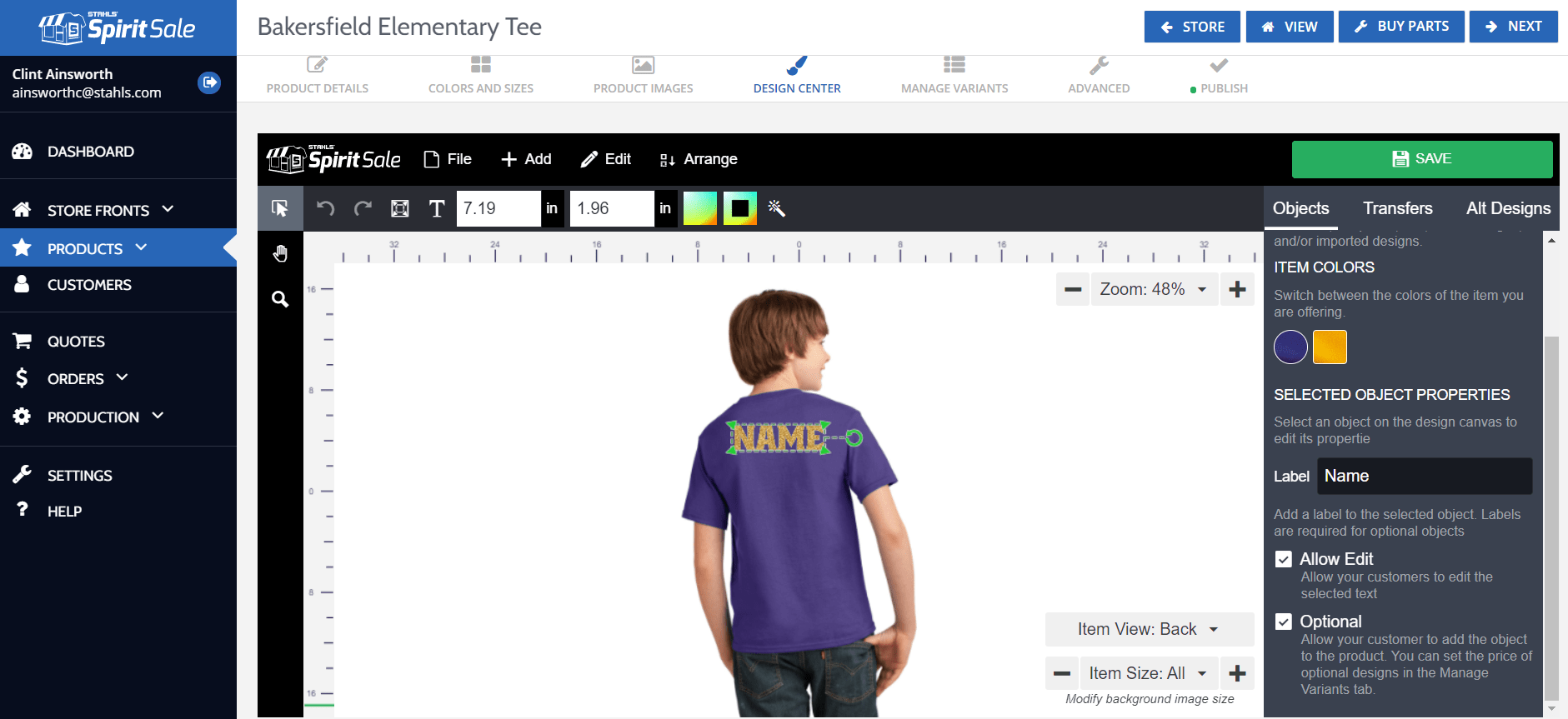Select the NAME text on the shirt
1568x719 pixels.
(x=779, y=437)
